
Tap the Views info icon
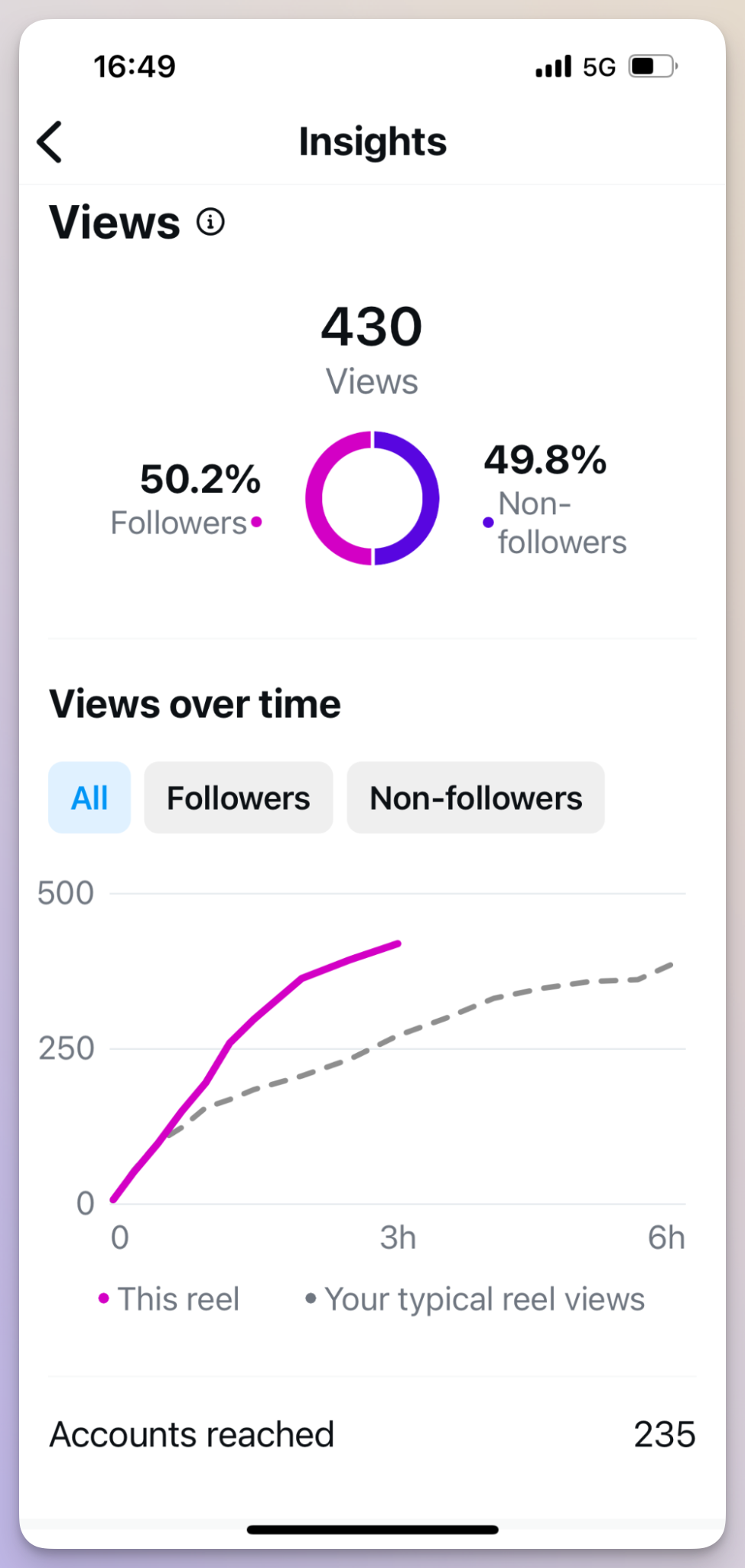pyautogui.click(x=210, y=222)
